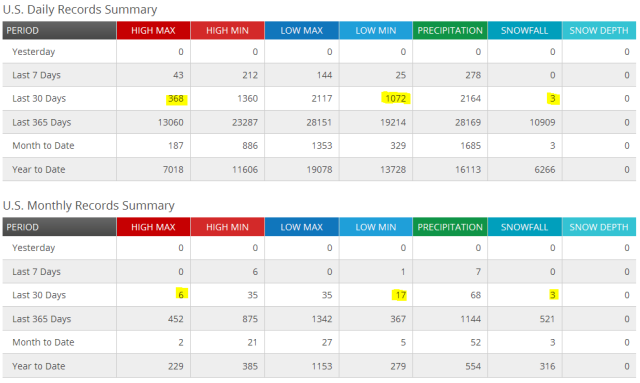Select the cell showing 43
The height and width of the screenshot is (383, 640).
point(153,75)
